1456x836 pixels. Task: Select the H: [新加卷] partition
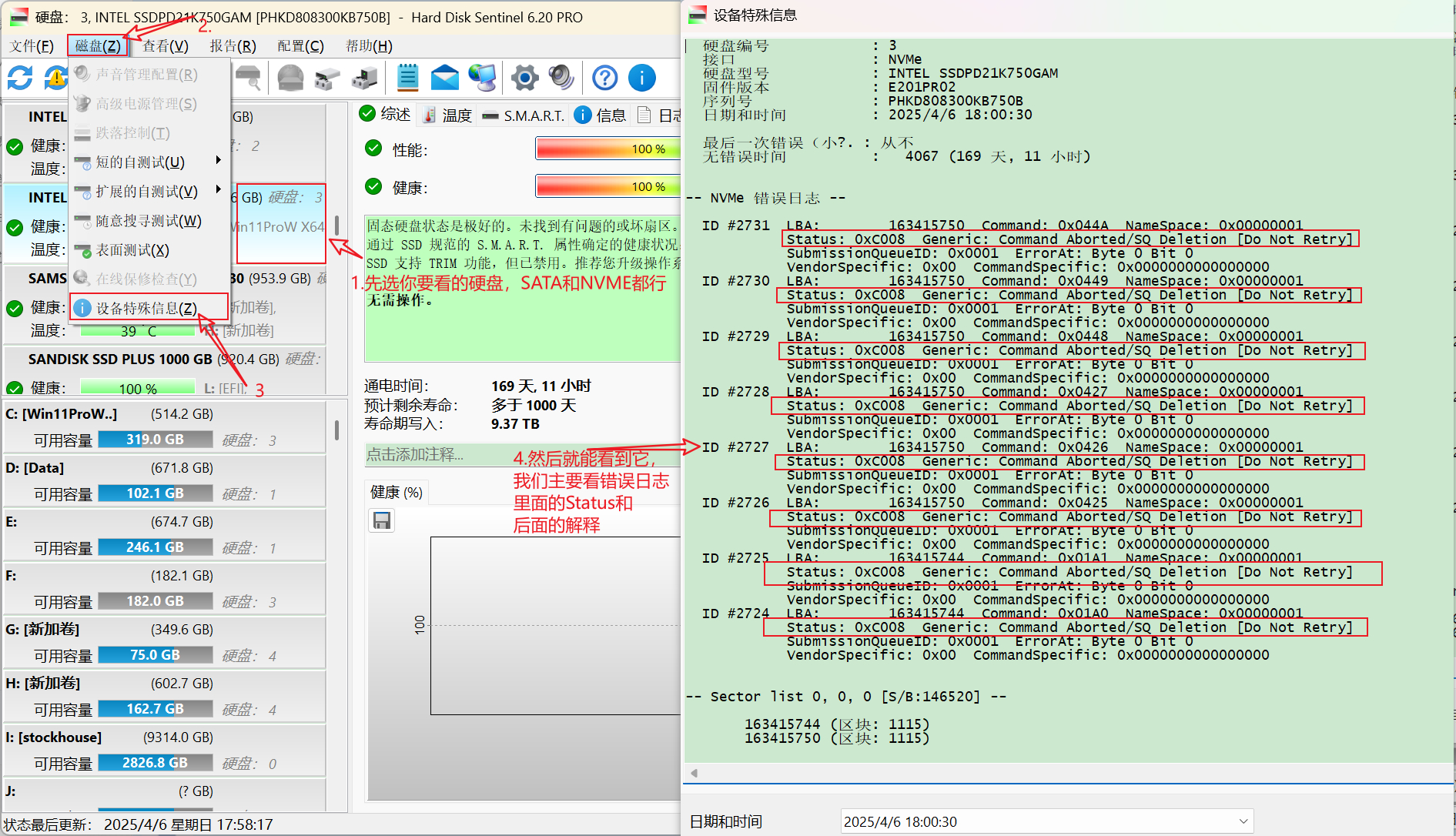[x=165, y=697]
